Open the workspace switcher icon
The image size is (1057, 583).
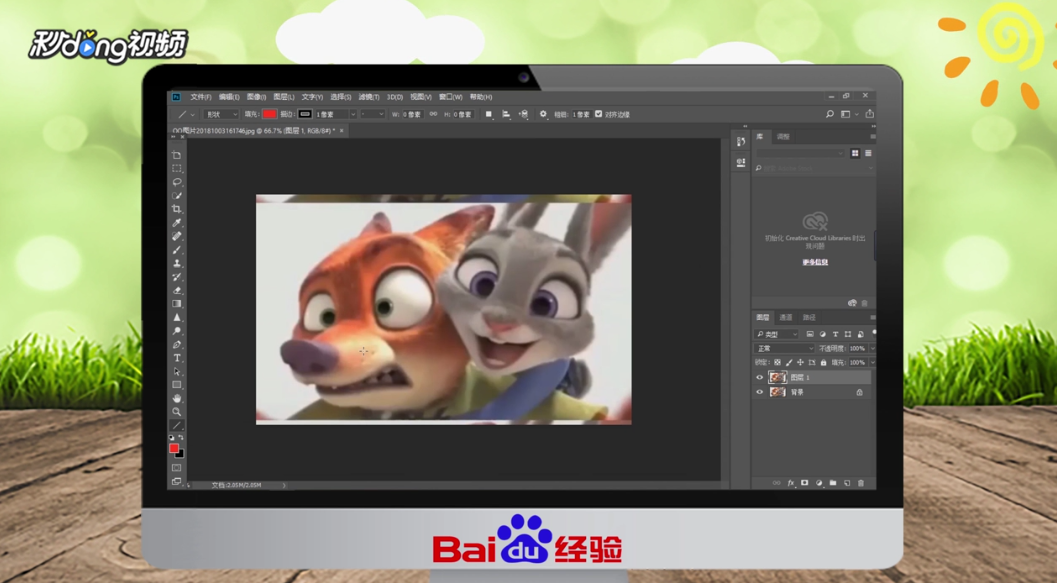click(x=845, y=115)
